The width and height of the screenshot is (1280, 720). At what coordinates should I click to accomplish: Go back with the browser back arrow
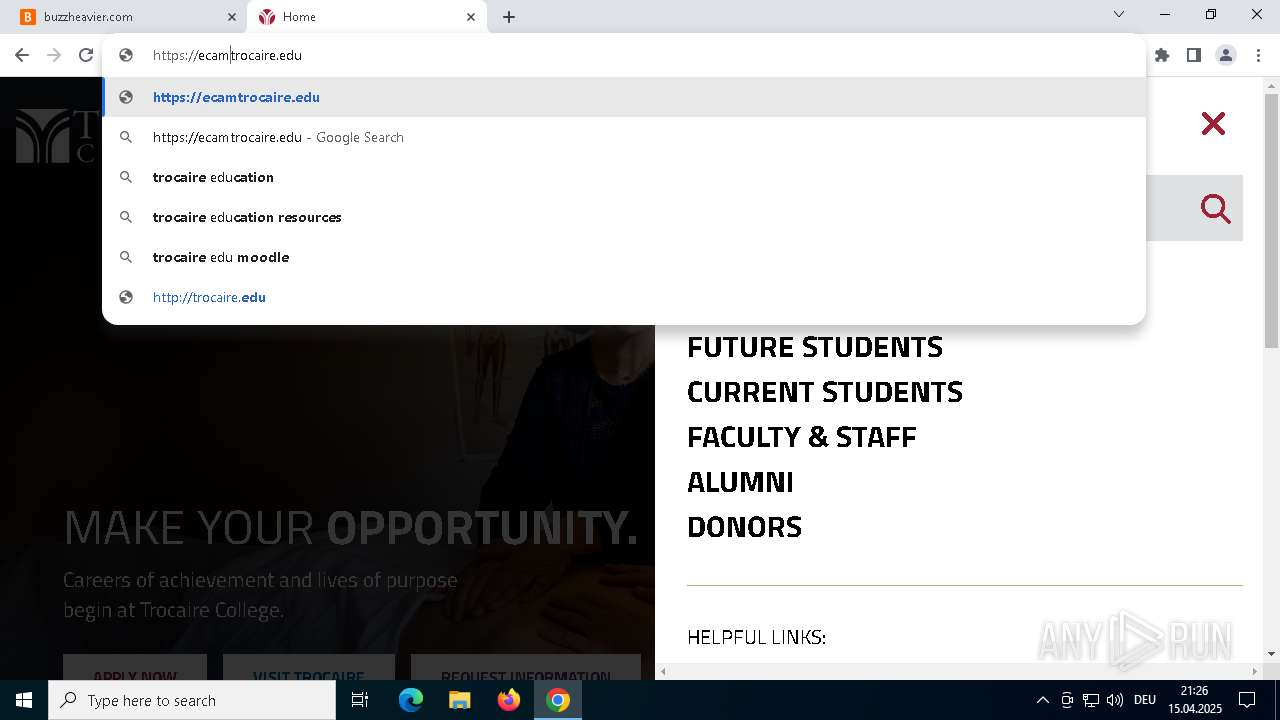(22, 55)
